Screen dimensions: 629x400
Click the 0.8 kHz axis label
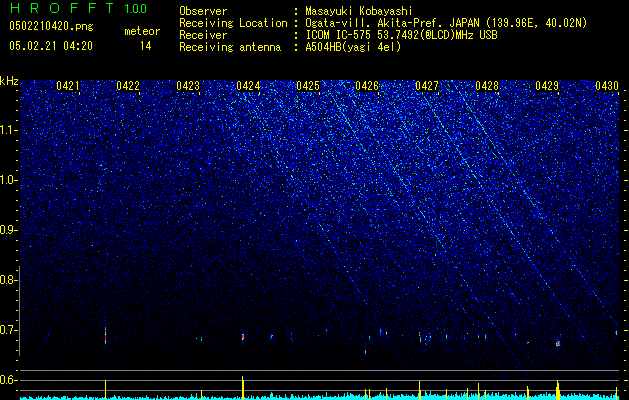tap(9, 280)
